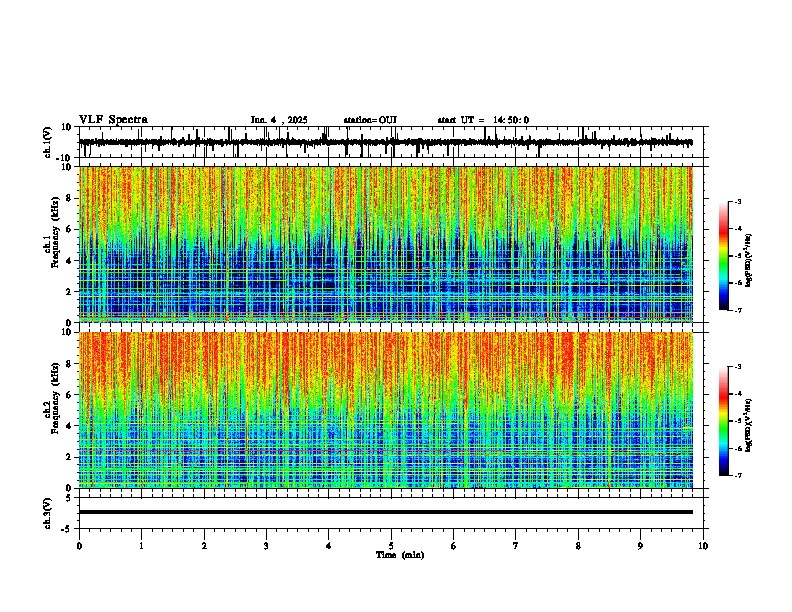Select the date label 'Jan. 4, 2025'
792x612 pixels.
(279, 120)
